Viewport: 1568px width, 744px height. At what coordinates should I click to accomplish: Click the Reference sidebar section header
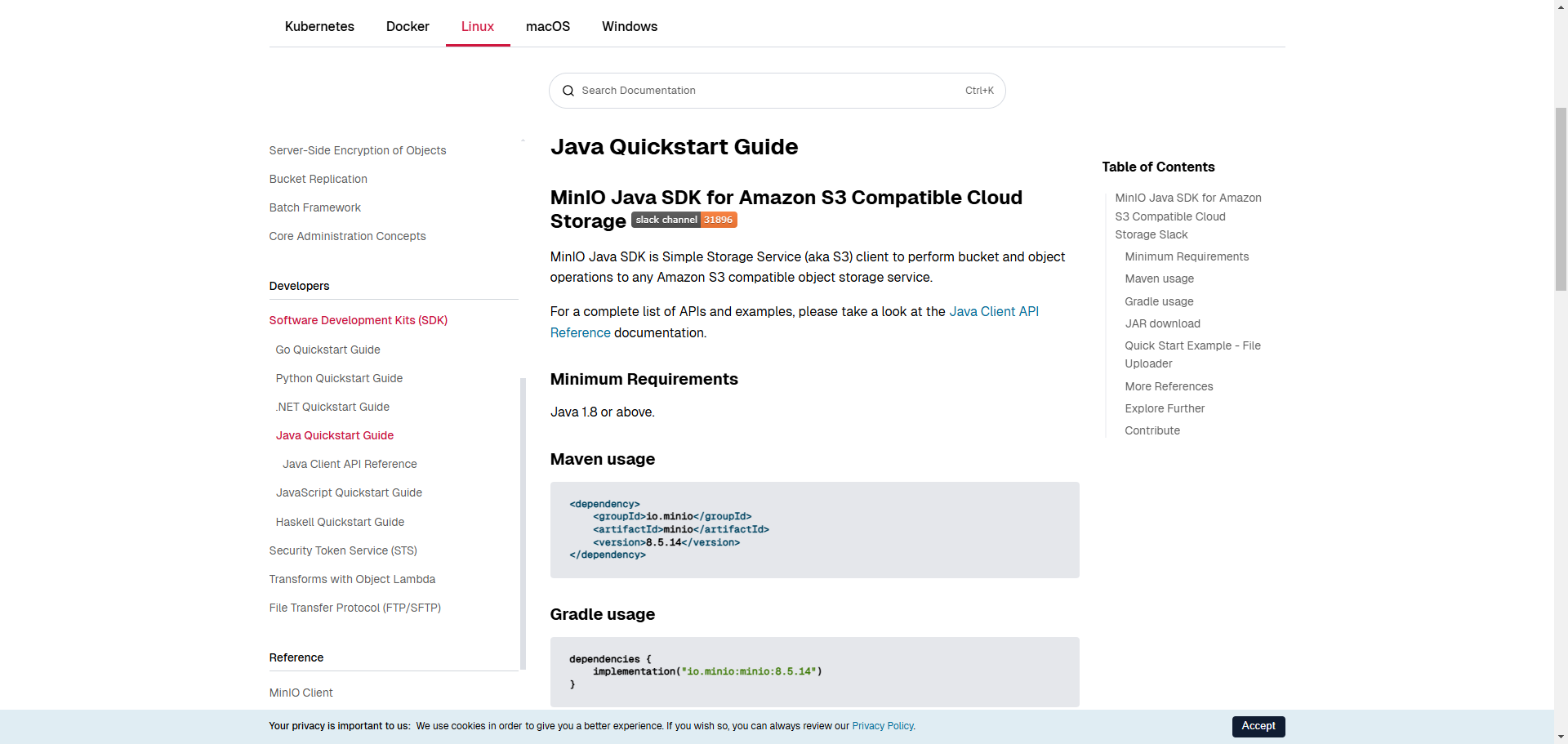(296, 657)
